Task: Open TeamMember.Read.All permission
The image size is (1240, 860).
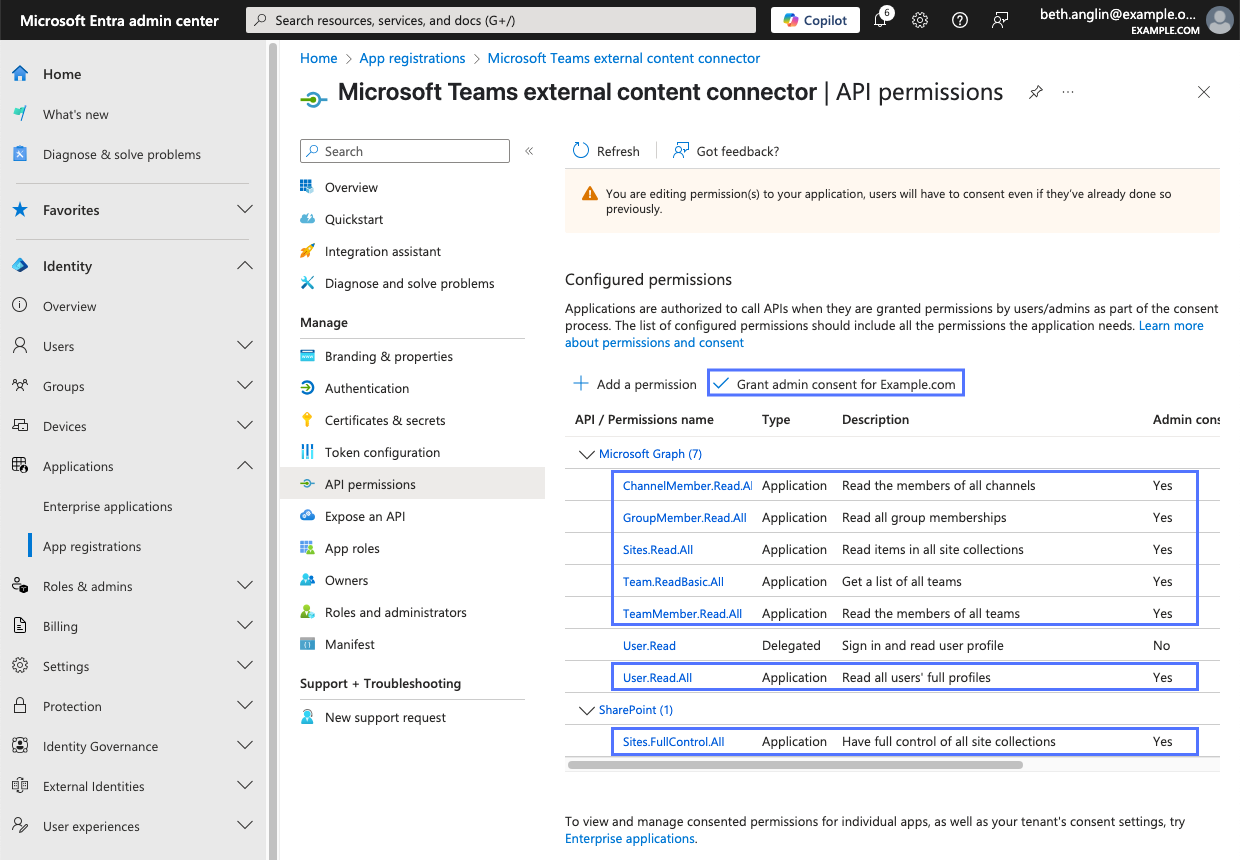Action: (682, 614)
